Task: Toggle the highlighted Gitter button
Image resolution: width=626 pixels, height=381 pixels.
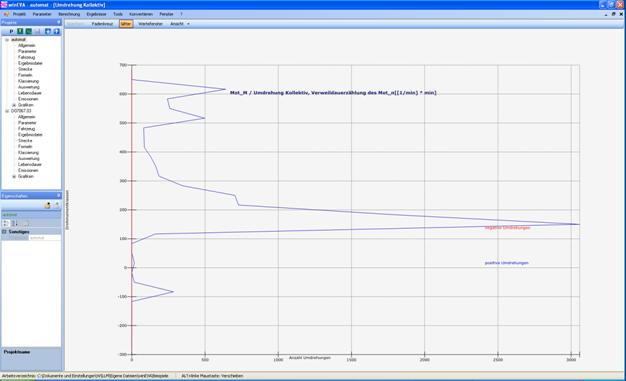Action: pyautogui.click(x=126, y=24)
